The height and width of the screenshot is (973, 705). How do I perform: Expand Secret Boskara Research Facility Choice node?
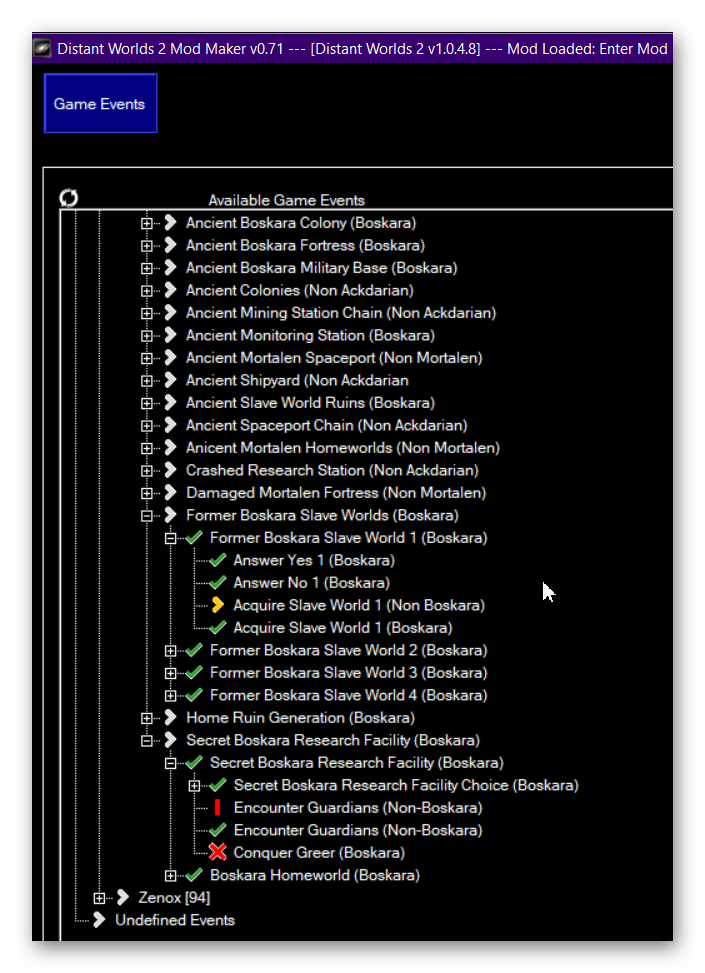194,786
